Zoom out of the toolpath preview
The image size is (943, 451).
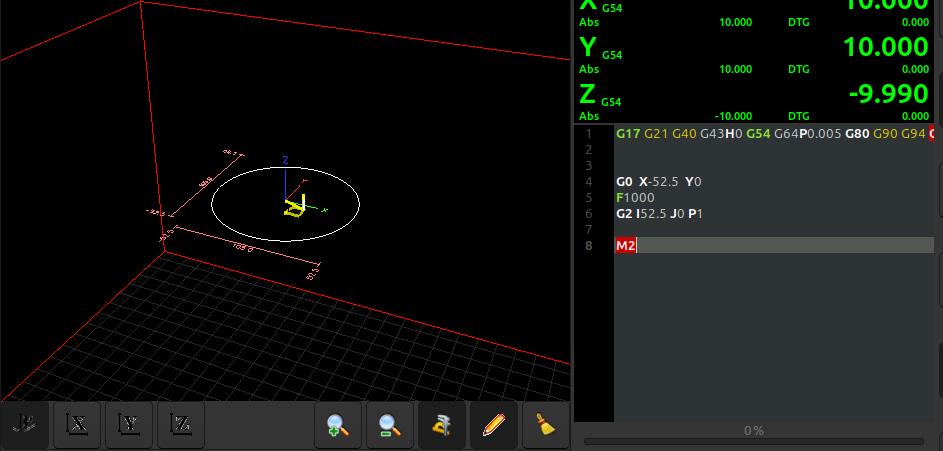[x=389, y=425]
